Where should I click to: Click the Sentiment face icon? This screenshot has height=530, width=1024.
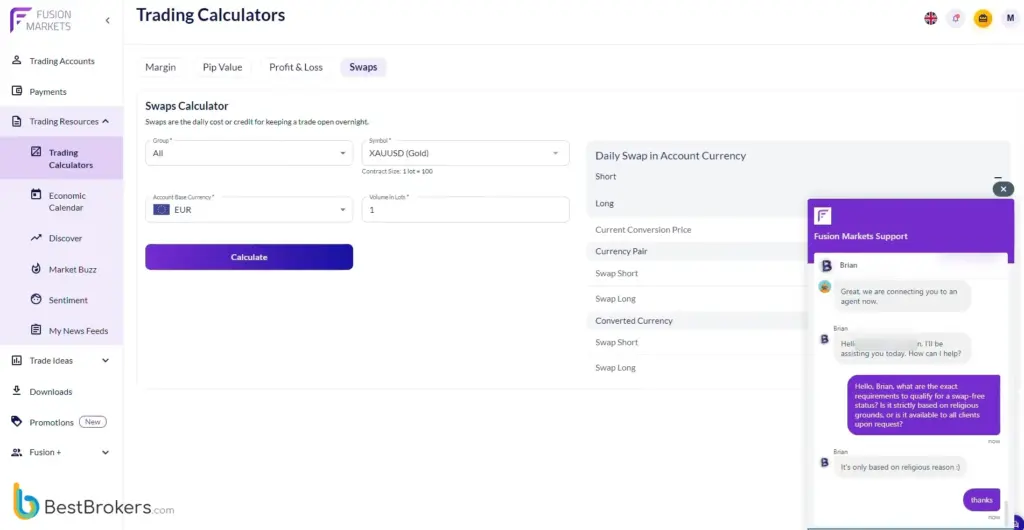pyautogui.click(x=37, y=300)
